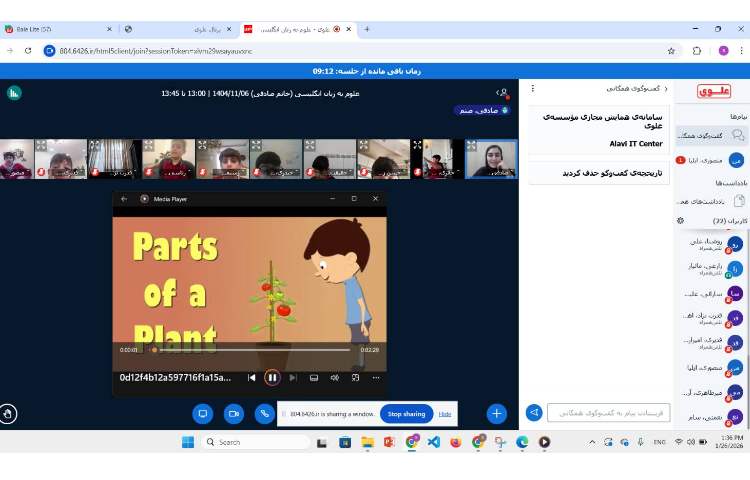Screen dimensions: 750x480
Task: Open user list settings gear
Action: pos(680,220)
